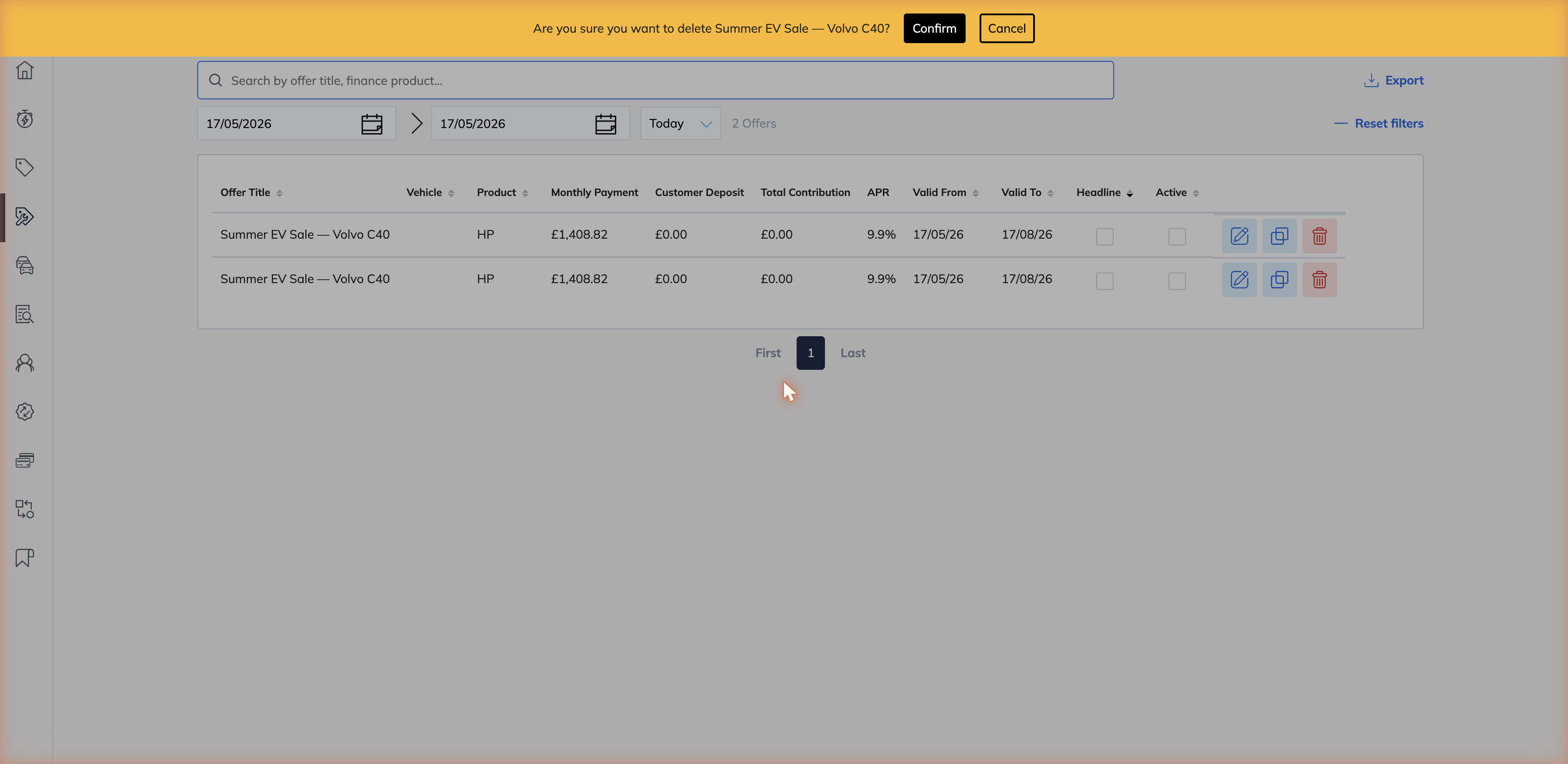Image resolution: width=1568 pixels, height=764 pixels.
Task: Click the arrow between date fields
Action: click(x=416, y=124)
